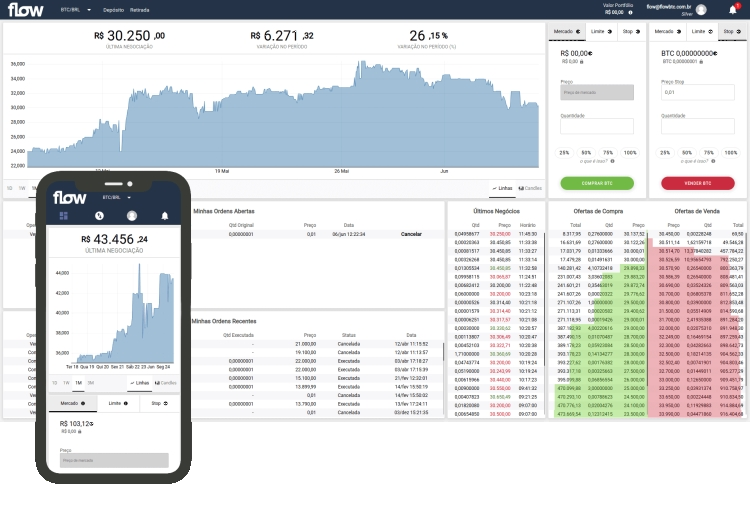
Task: Click the Quantidade field in the sell panel
Action: click(698, 126)
